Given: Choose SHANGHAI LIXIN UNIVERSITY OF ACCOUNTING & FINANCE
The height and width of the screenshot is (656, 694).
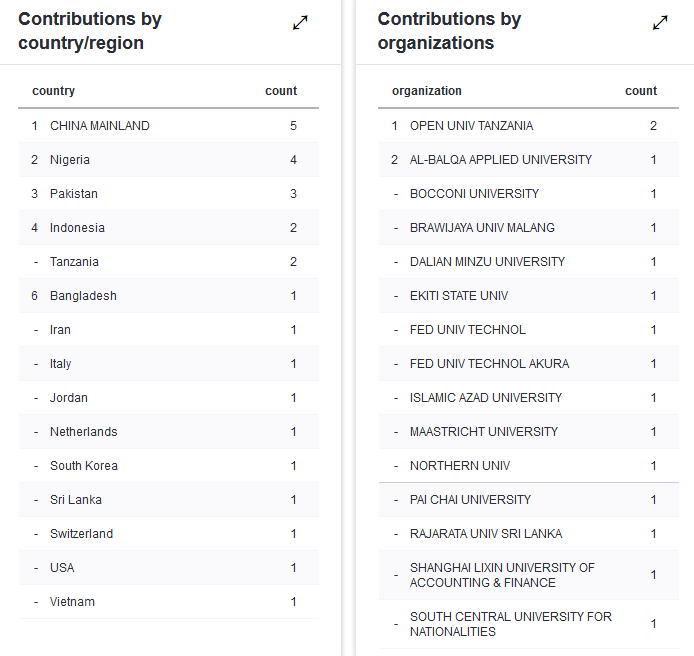Looking at the screenshot, I should pos(502,575).
